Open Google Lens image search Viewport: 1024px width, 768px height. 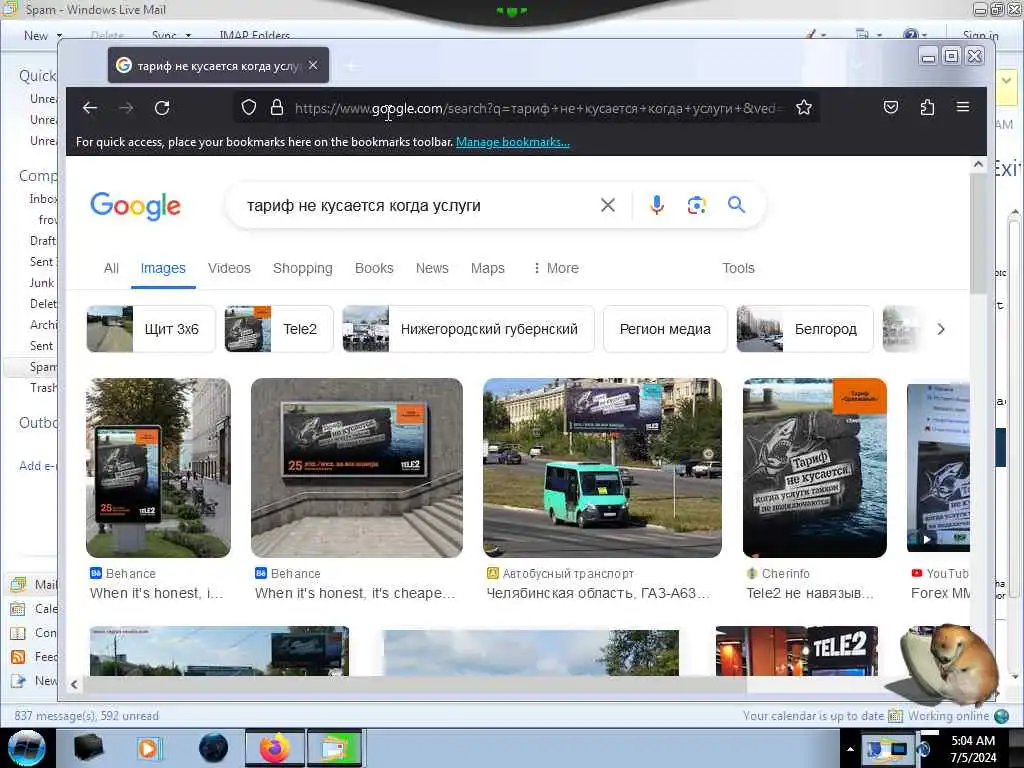click(697, 205)
